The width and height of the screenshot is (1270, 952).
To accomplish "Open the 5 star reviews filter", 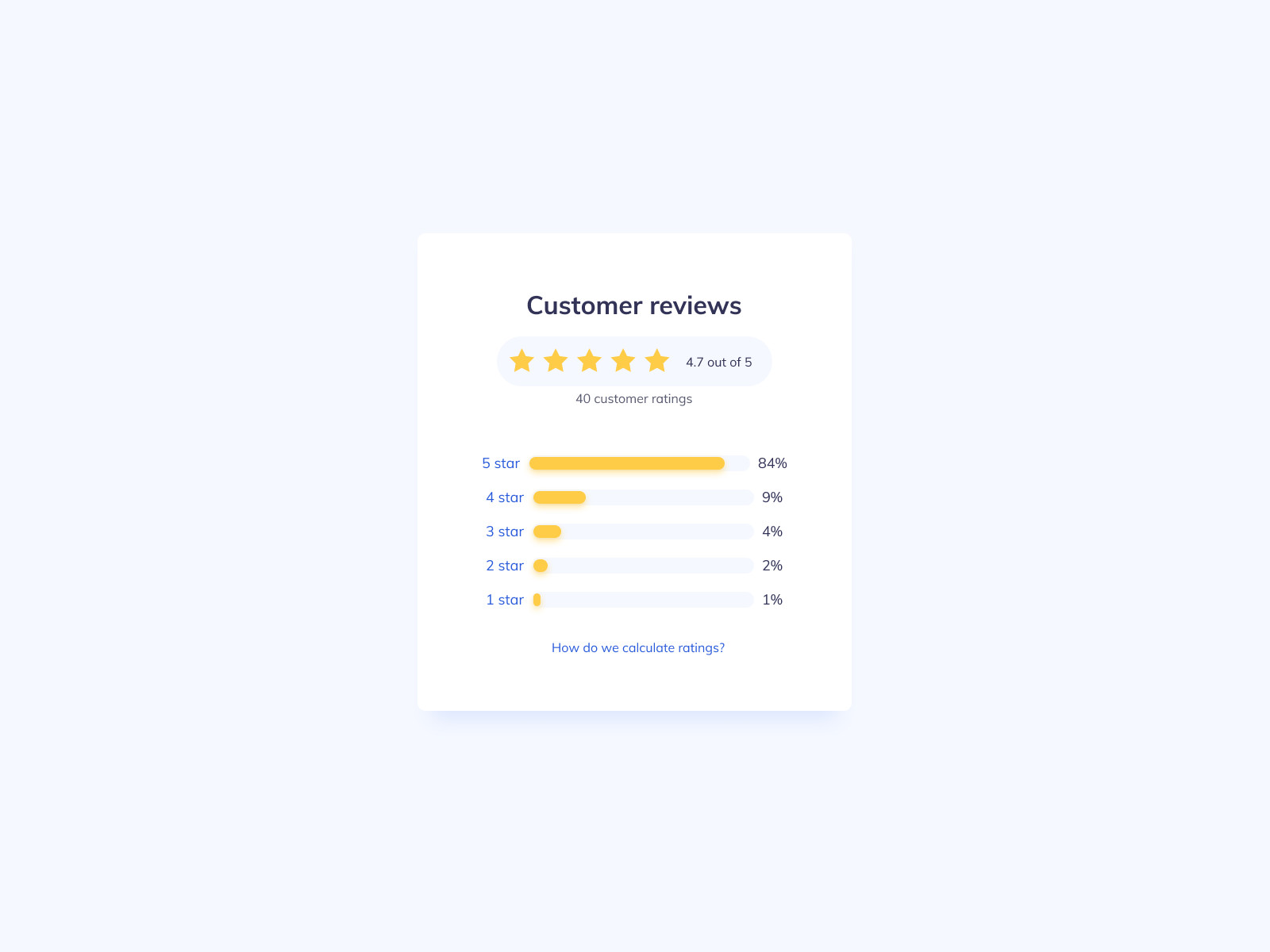I will pos(500,463).
